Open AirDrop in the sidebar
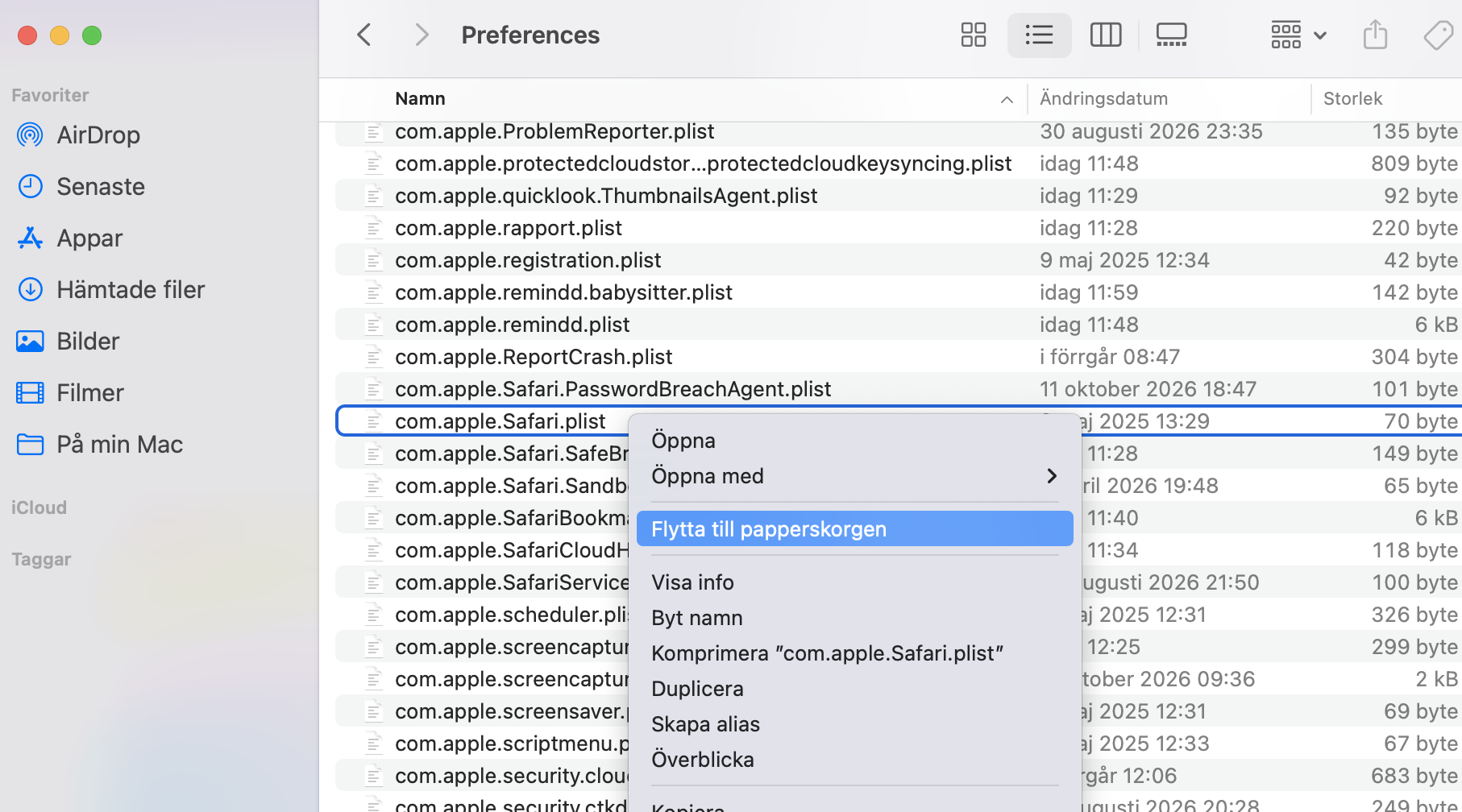 tap(79, 135)
